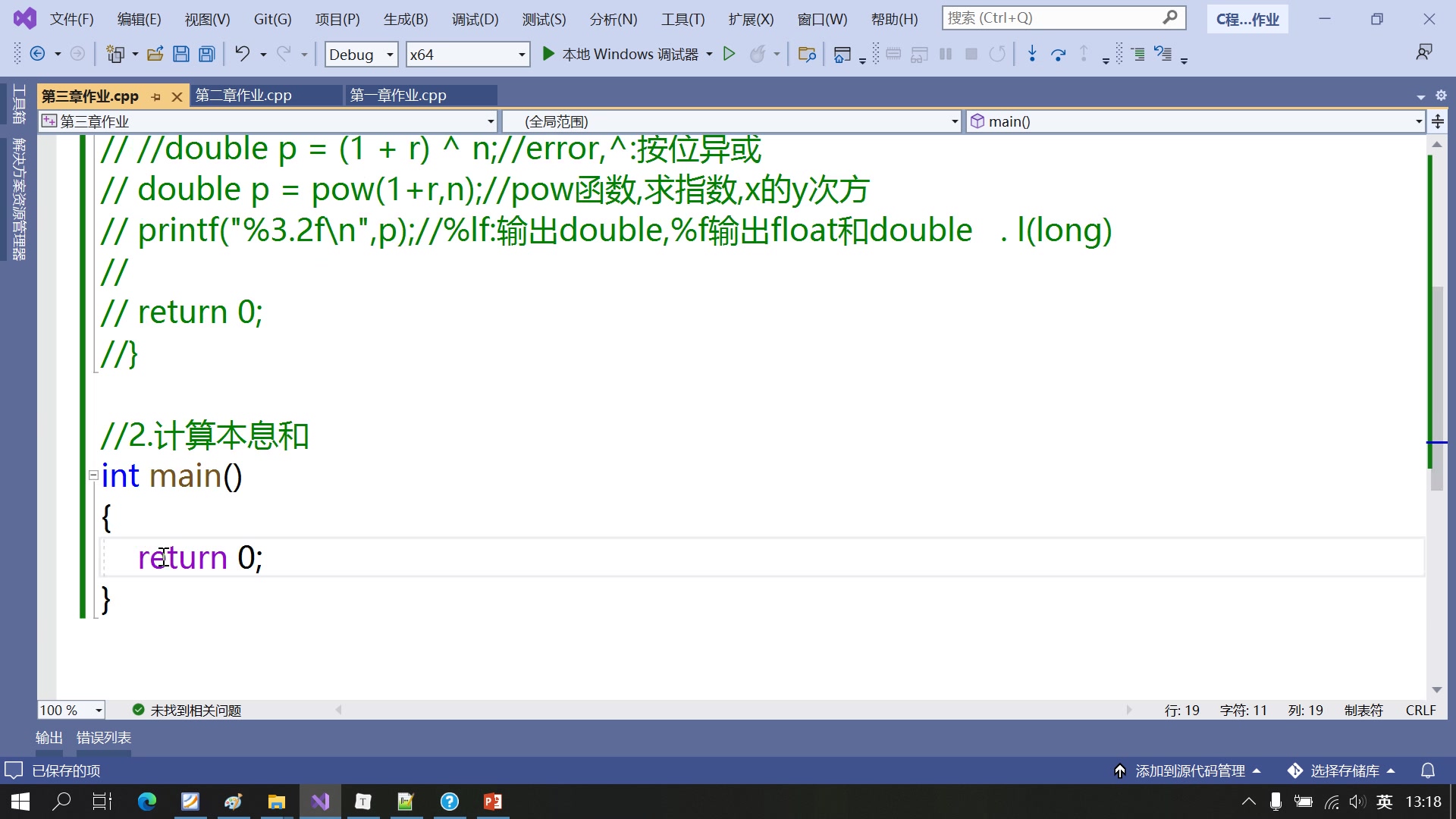Open the 输出 panel tab
Screen dimensions: 1456x819
(49, 737)
